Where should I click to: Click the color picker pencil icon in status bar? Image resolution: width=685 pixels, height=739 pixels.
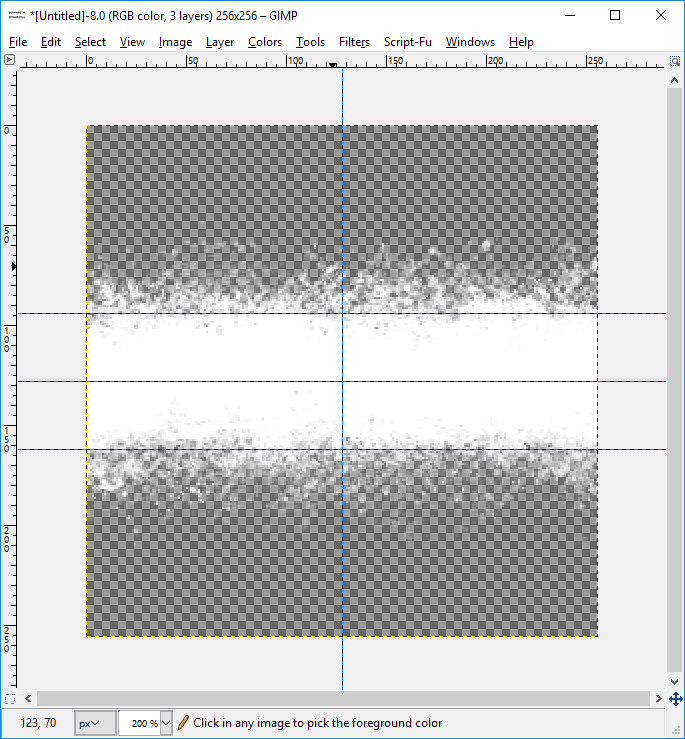tap(183, 723)
